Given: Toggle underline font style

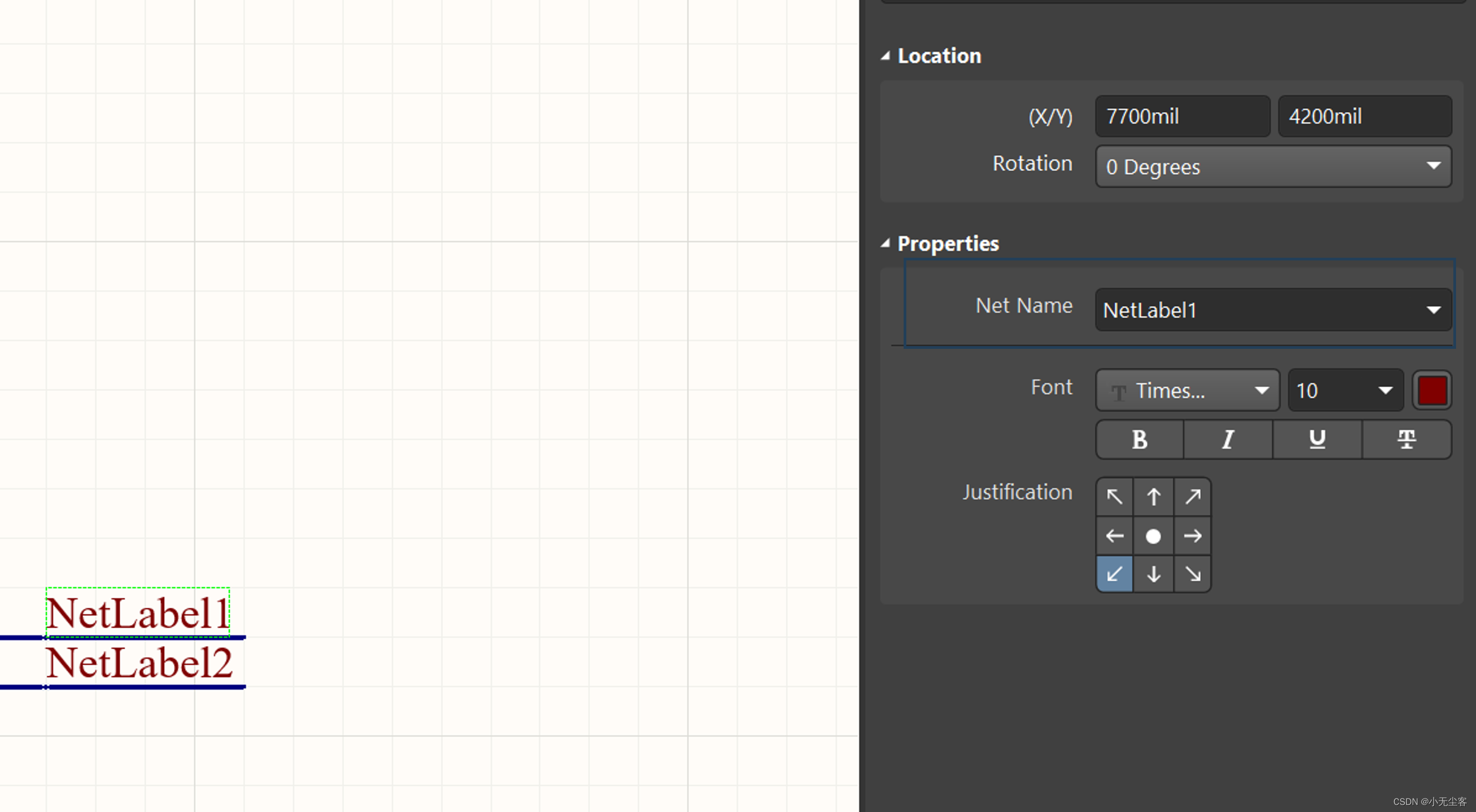Looking at the screenshot, I should click(x=1317, y=440).
